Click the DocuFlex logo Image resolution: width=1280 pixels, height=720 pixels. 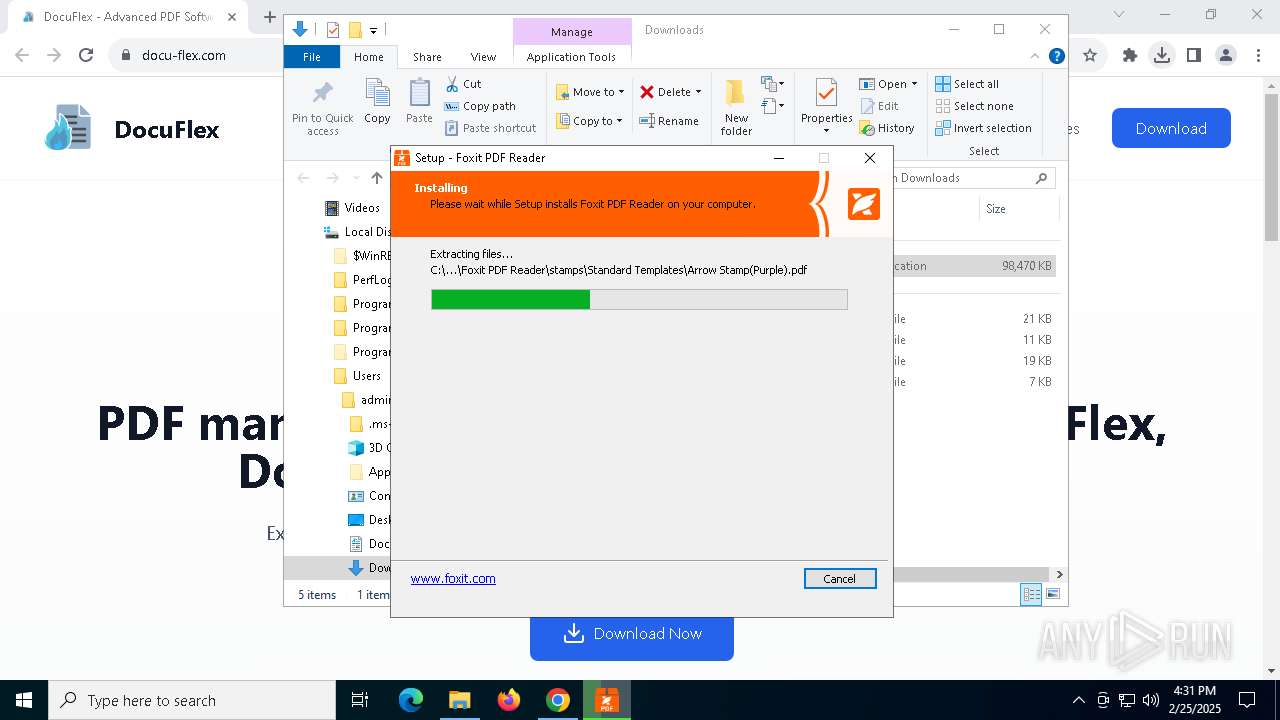132,128
